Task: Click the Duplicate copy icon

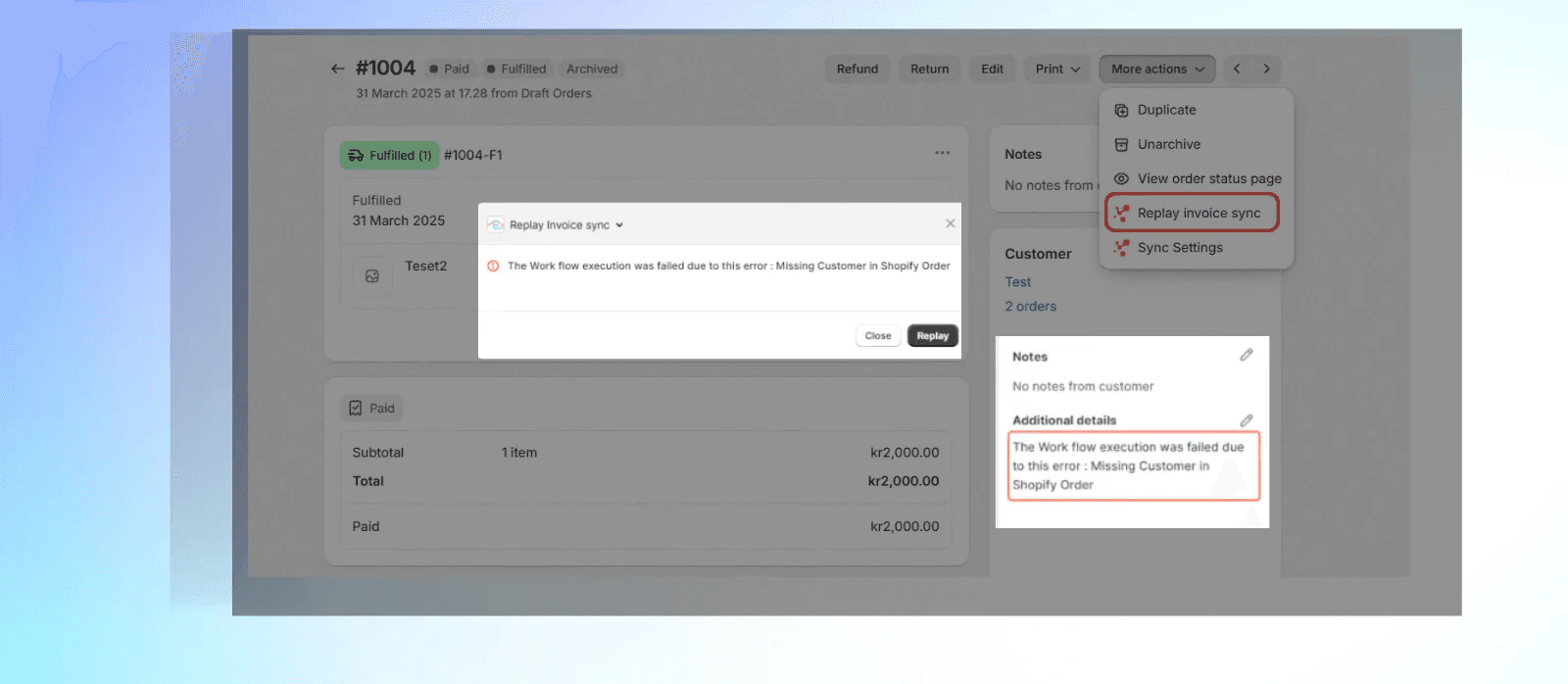Action: tap(1121, 110)
